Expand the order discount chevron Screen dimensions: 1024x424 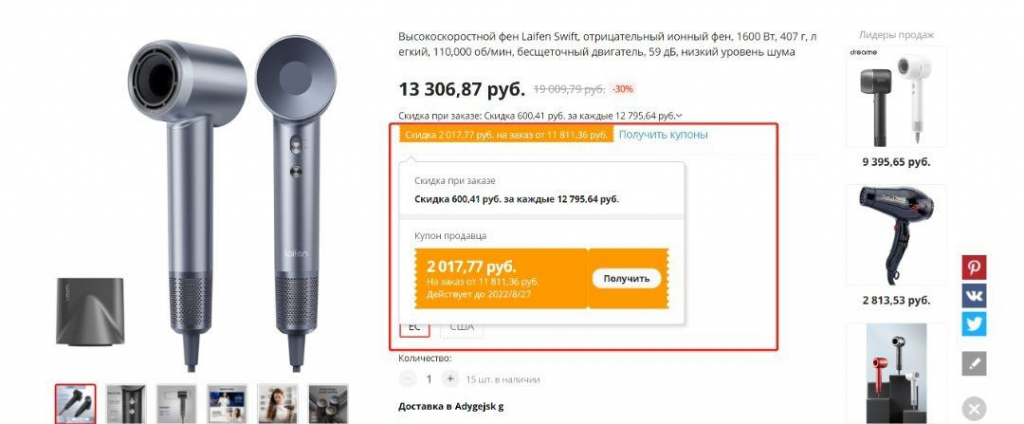679,116
